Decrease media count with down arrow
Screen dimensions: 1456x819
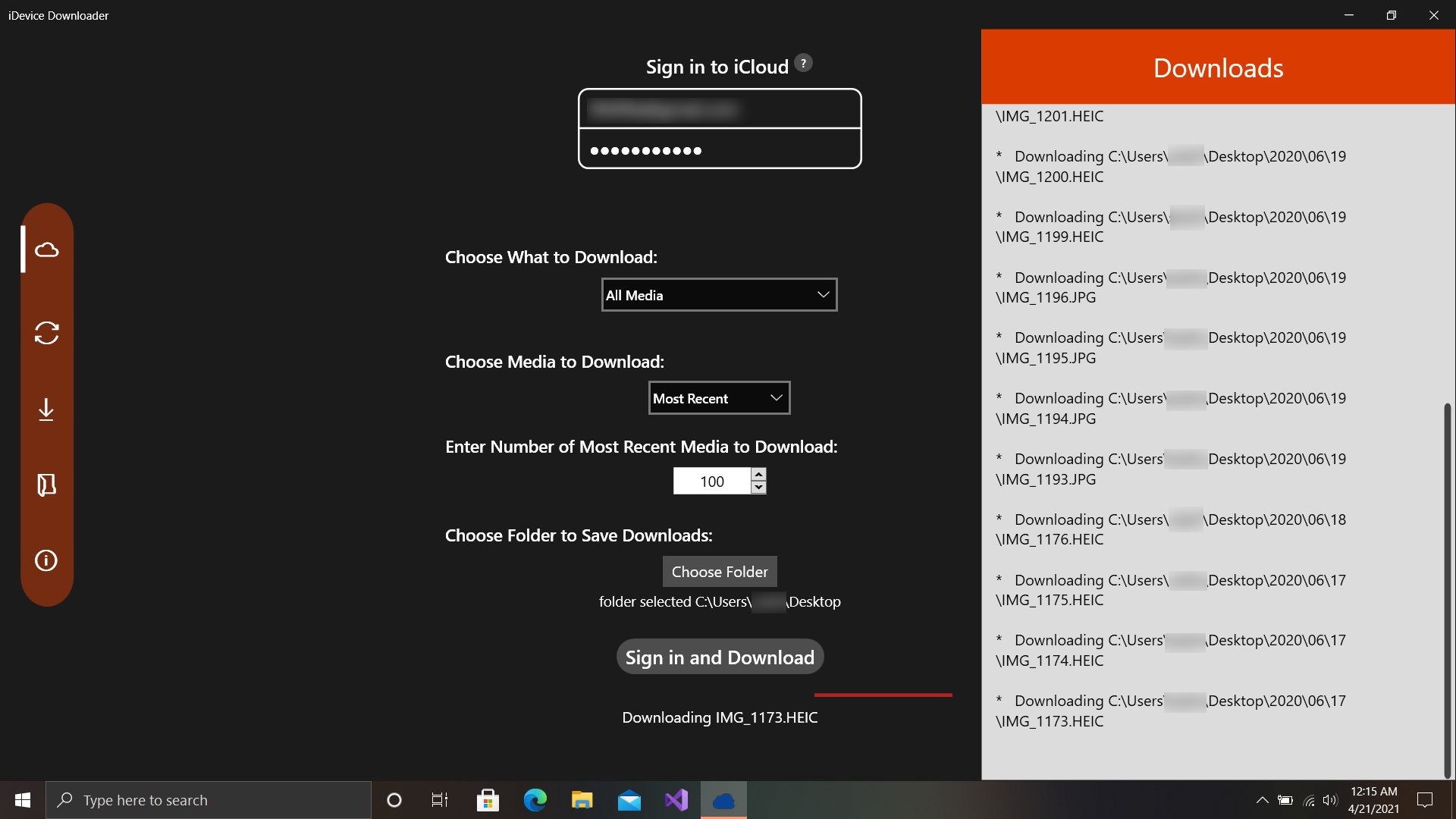pos(758,488)
